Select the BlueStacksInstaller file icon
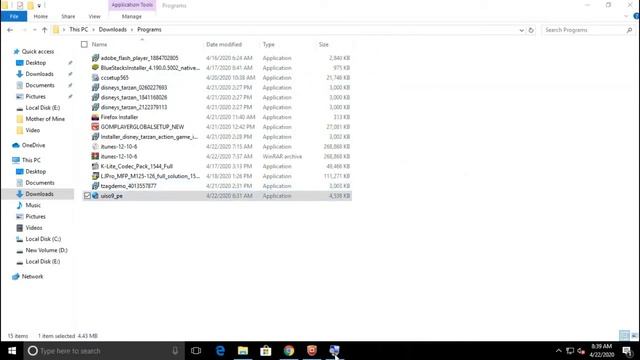This screenshot has width=640, height=360. 95,68
